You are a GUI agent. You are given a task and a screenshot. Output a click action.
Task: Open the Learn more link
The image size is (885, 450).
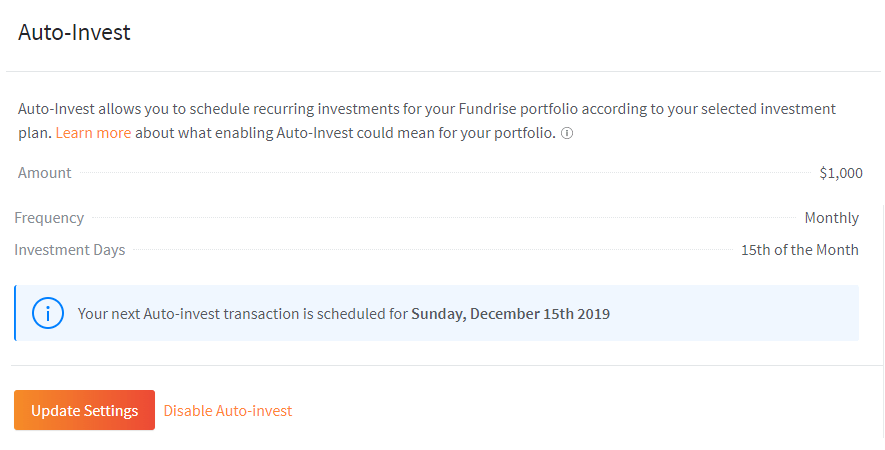[x=93, y=132]
